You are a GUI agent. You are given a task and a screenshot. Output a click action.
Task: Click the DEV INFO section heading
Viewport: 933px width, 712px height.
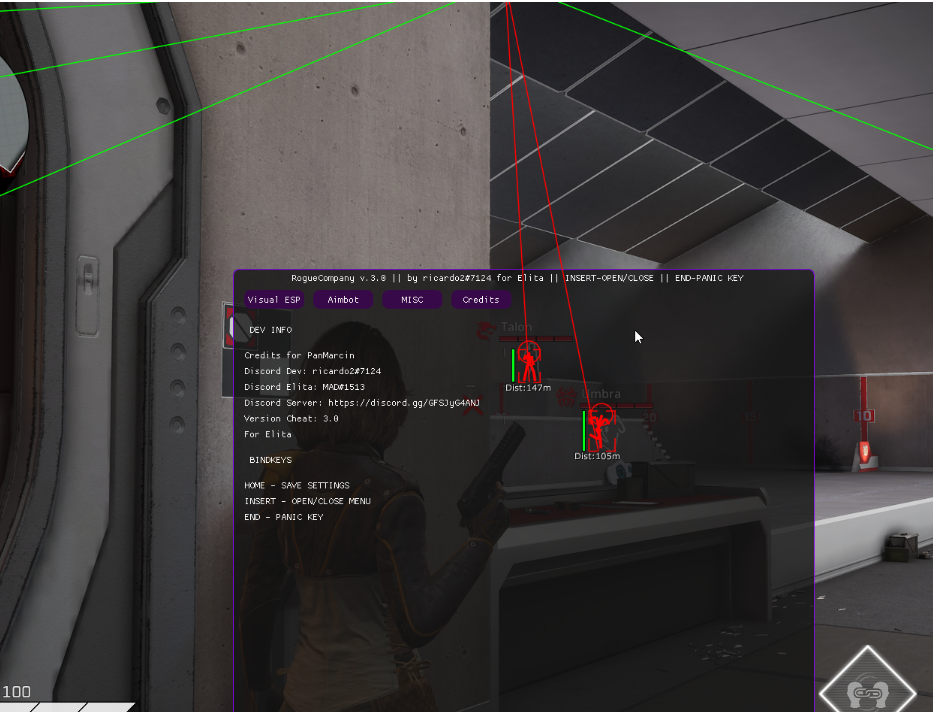270,330
